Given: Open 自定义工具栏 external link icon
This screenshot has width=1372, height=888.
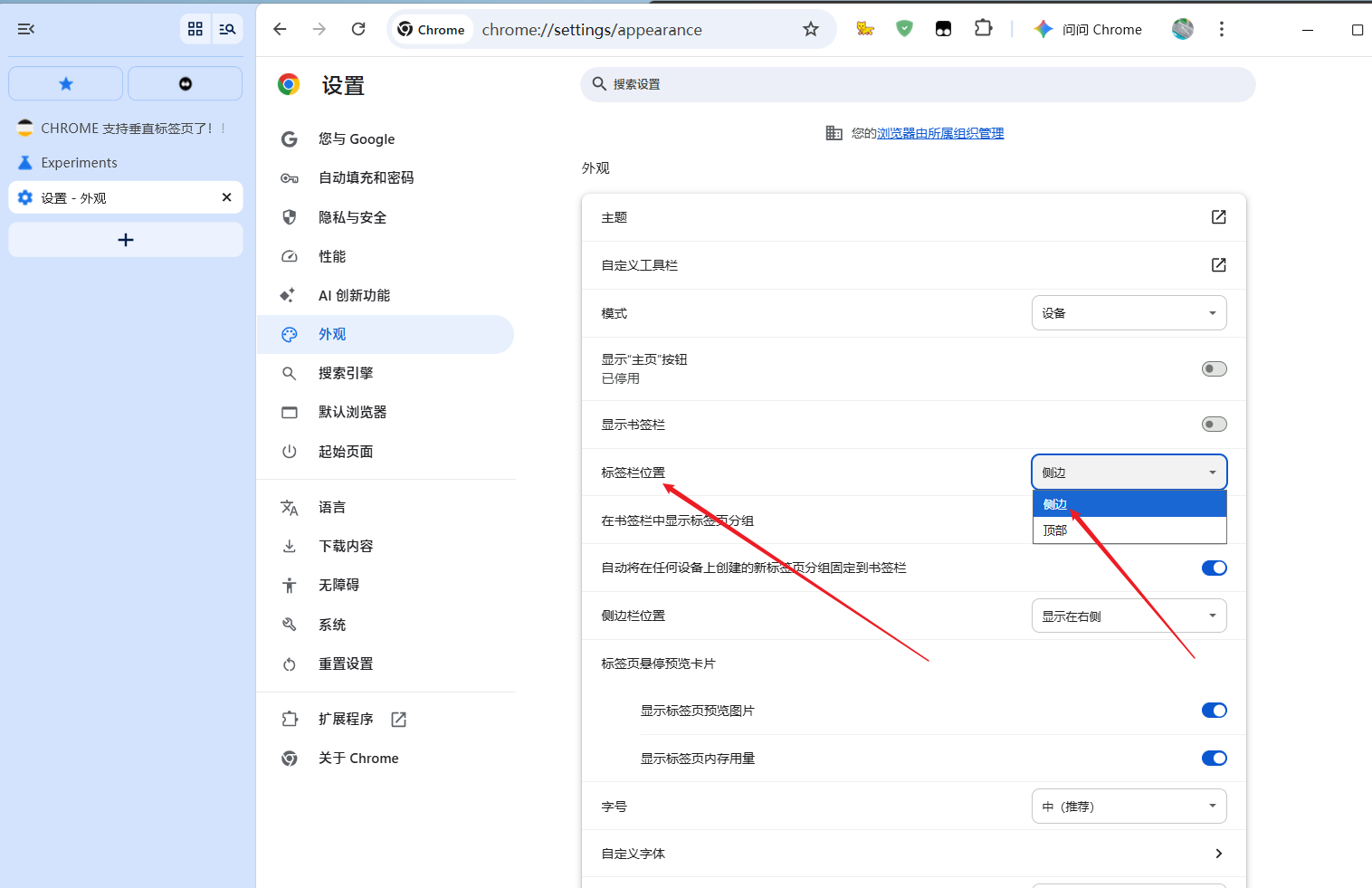Looking at the screenshot, I should (x=1218, y=265).
